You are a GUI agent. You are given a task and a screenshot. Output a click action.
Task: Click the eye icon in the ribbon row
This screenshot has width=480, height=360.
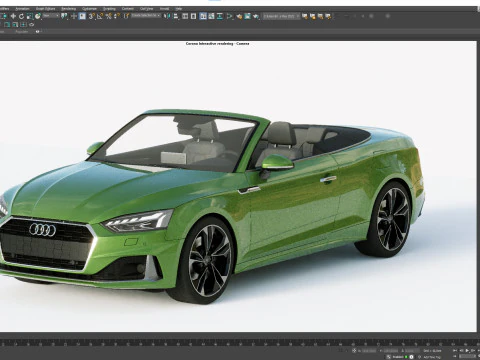31,25
